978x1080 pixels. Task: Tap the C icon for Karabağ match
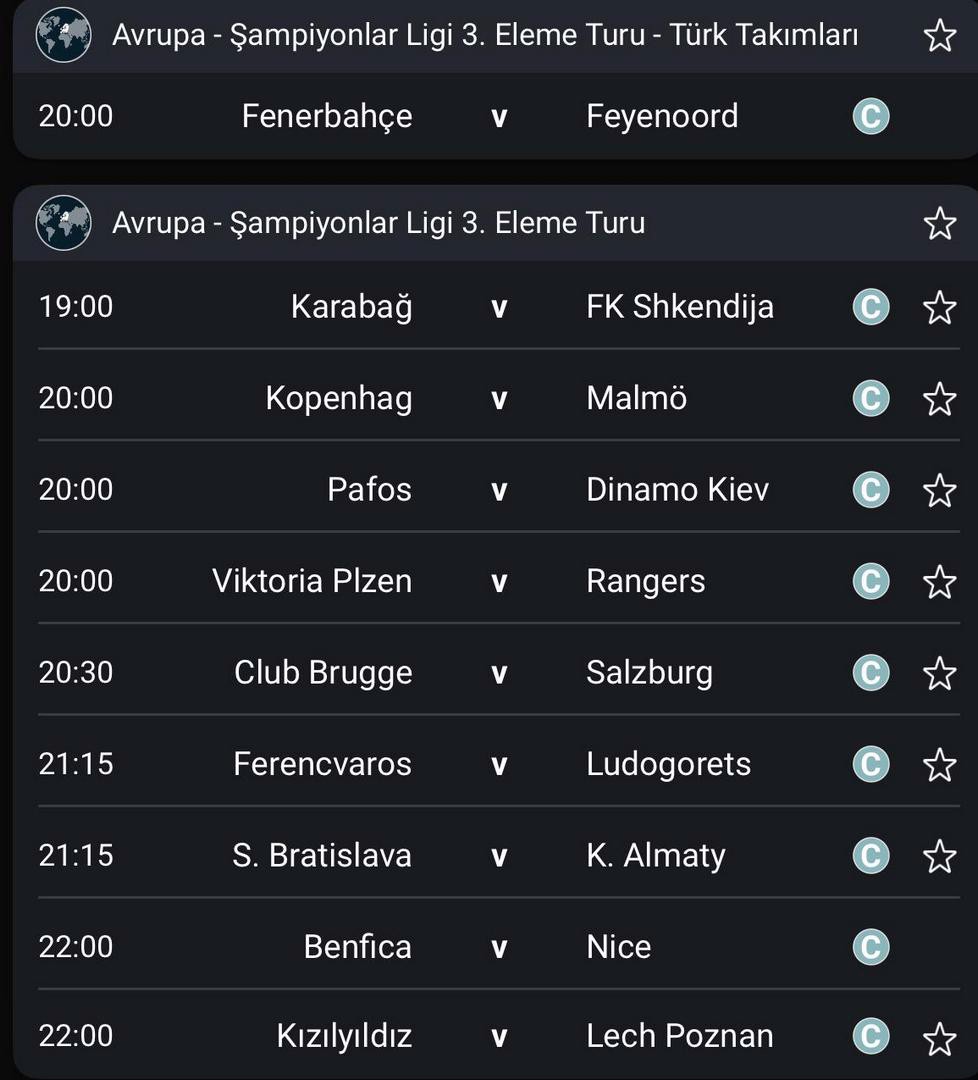pos(871,307)
